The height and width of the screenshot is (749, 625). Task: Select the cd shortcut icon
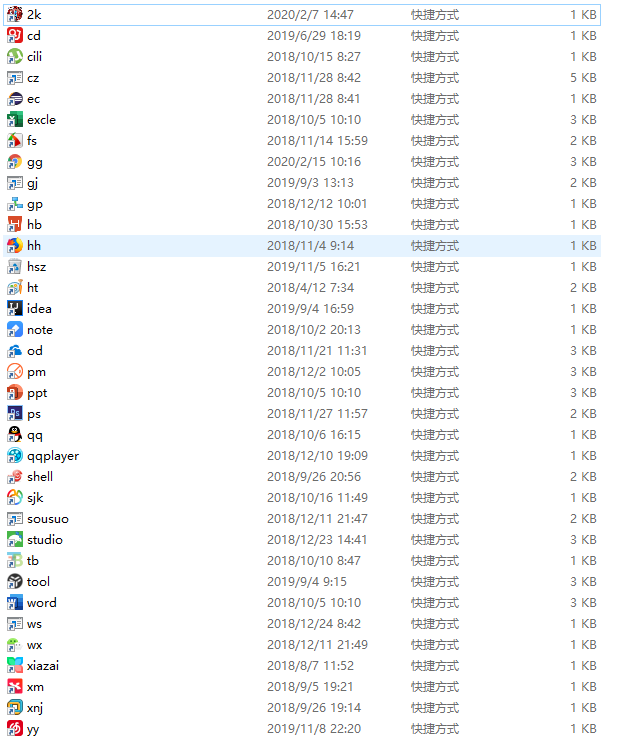[x=15, y=35]
